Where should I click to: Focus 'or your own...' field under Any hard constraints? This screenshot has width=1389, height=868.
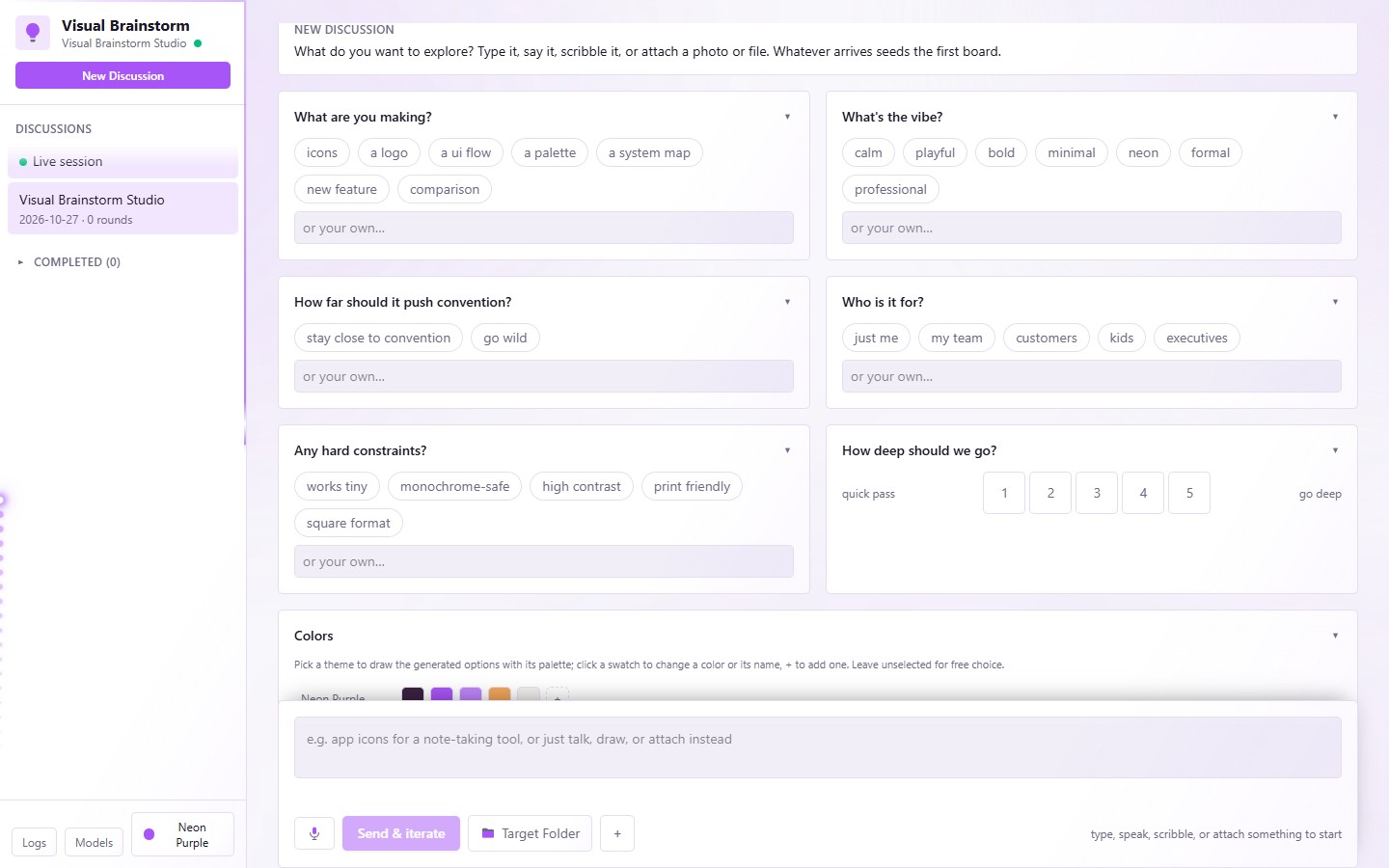point(544,561)
